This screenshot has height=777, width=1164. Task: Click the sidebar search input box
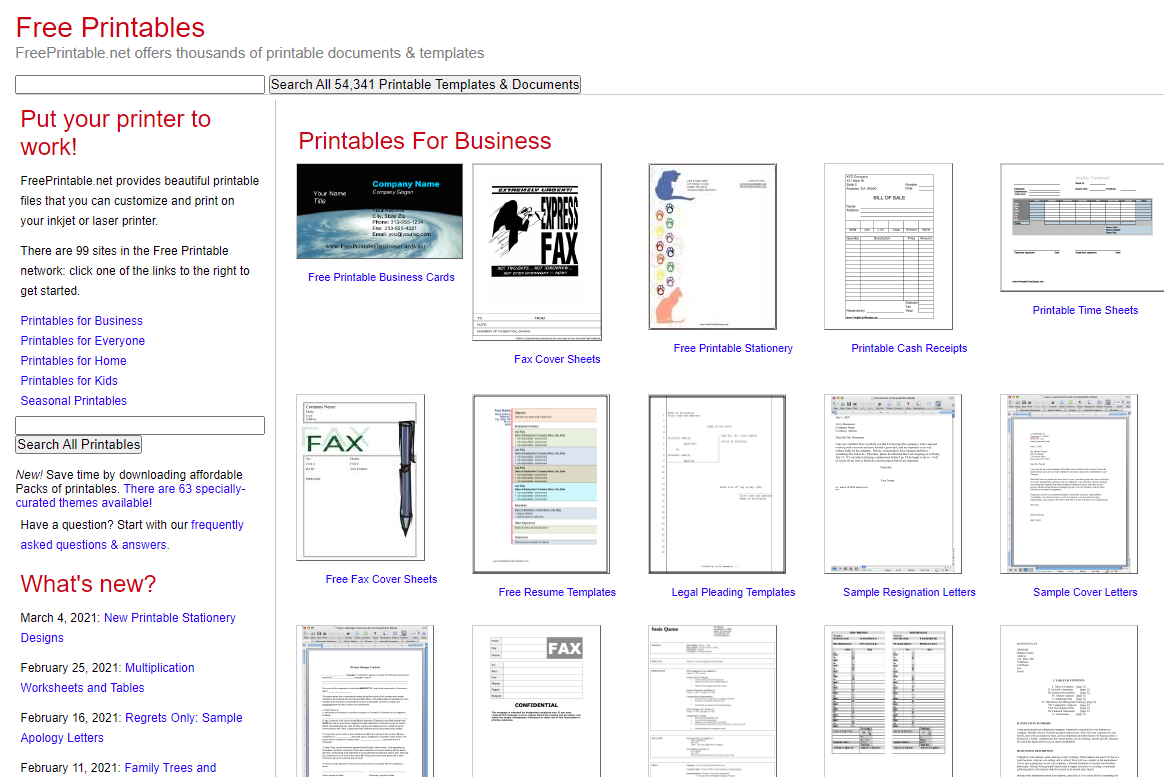pyautogui.click(x=140, y=426)
